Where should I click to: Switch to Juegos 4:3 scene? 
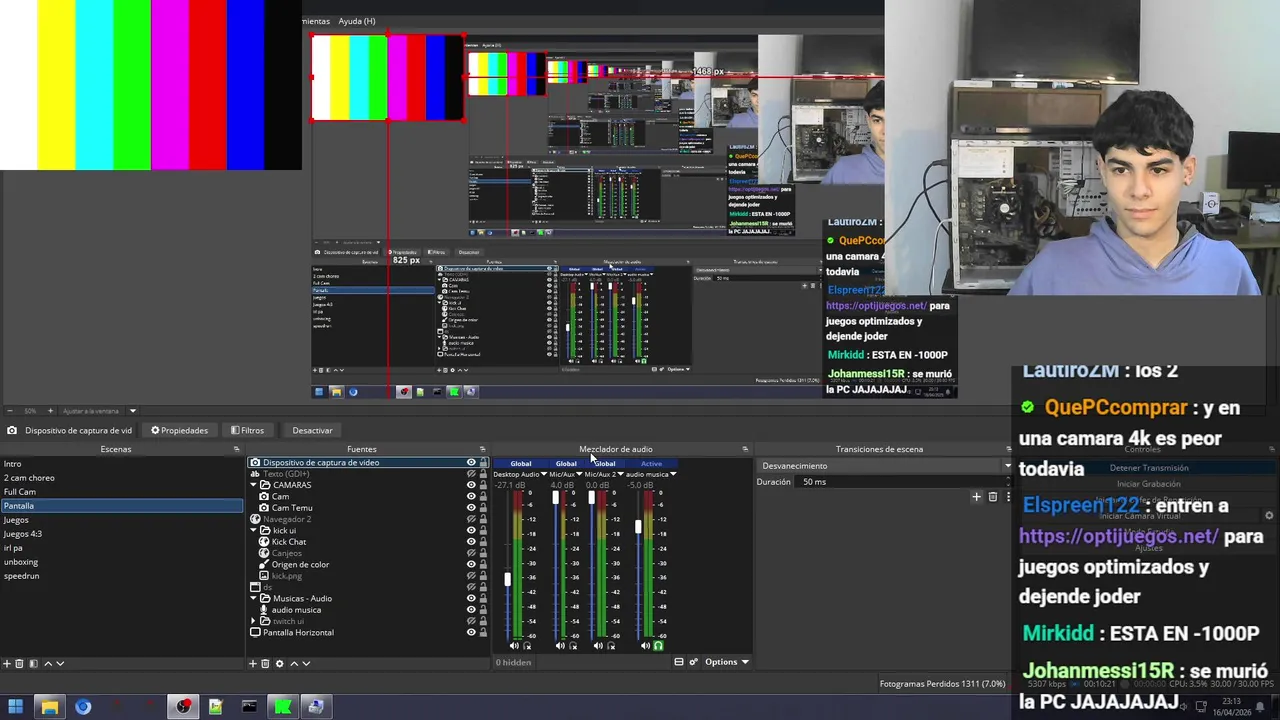[120, 534]
